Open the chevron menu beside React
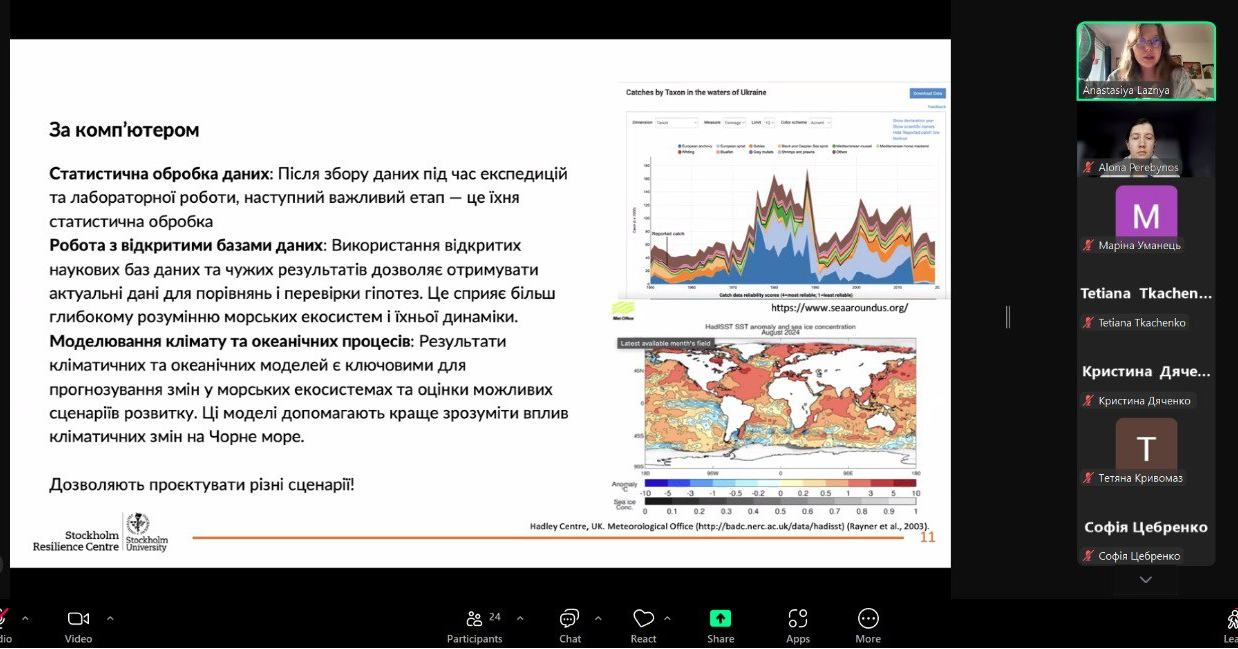Viewport: 1238px width, 649px height. point(667,618)
